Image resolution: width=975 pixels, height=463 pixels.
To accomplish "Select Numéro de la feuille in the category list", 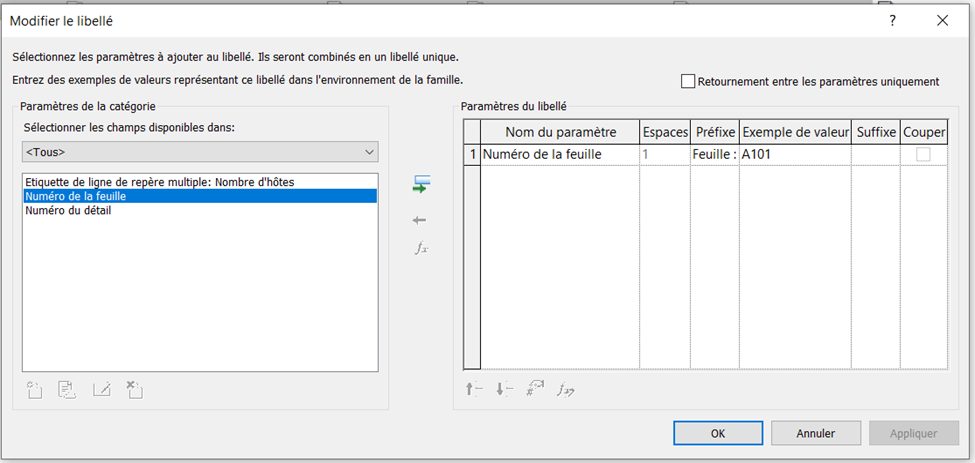I will pyautogui.click(x=200, y=196).
